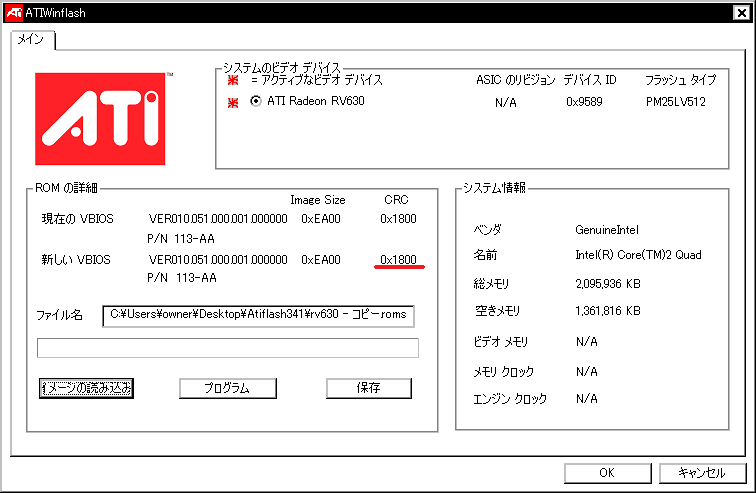Screen dimensions: 756x493
Task: Click the 新しい VBIOS version string
Action: pos(218,260)
